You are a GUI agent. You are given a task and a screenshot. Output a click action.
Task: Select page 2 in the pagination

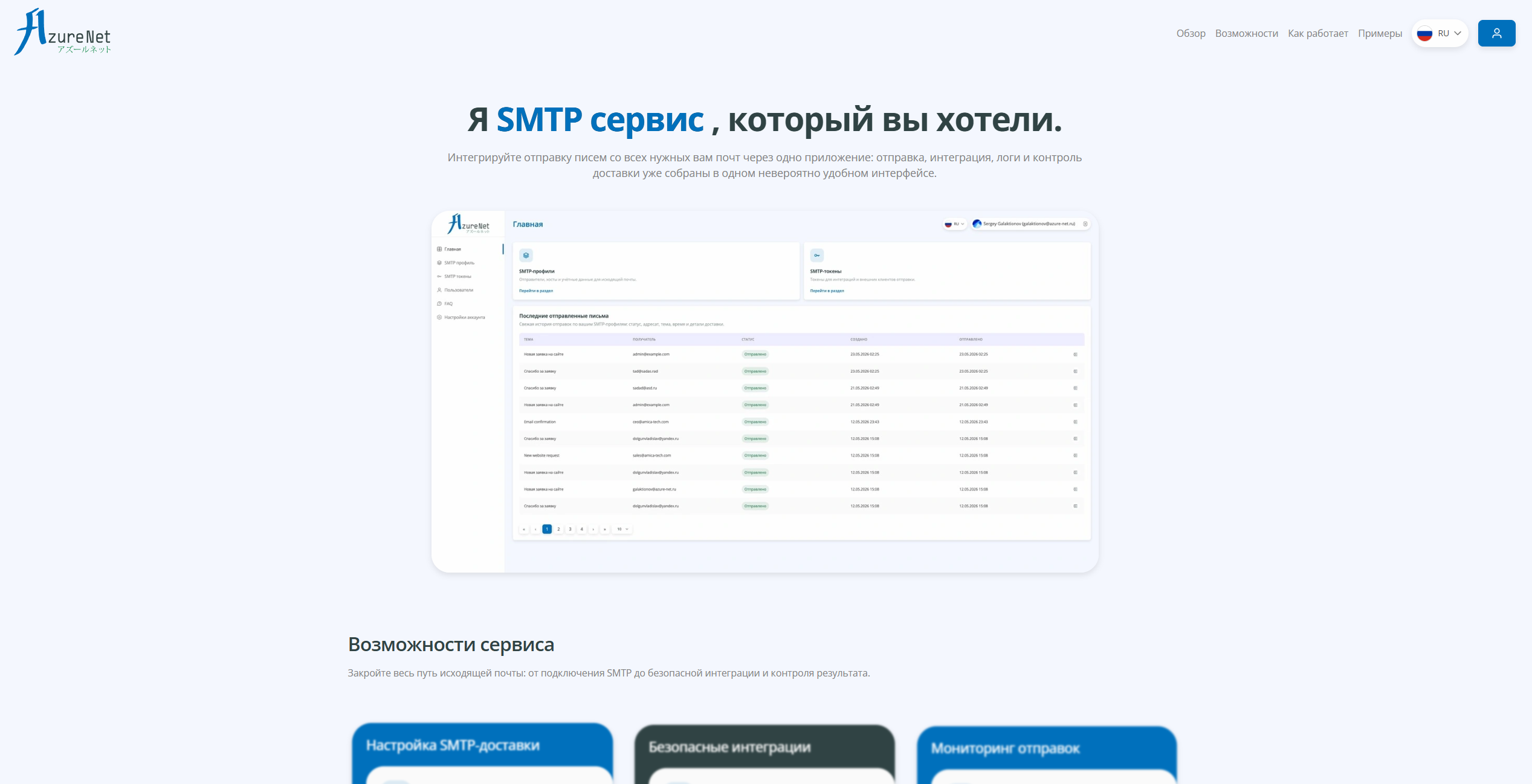pyautogui.click(x=558, y=529)
